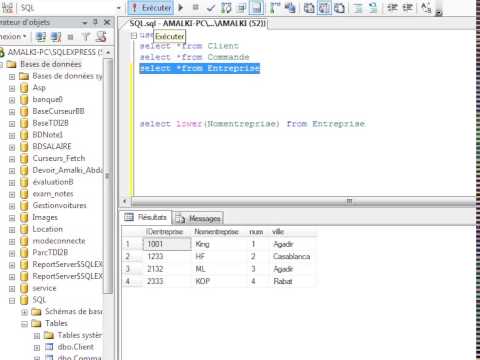The width and height of the screenshot is (480, 360).
Task: Disconnect the server in Object Explorer
Action: pyautogui.click(x=56, y=36)
